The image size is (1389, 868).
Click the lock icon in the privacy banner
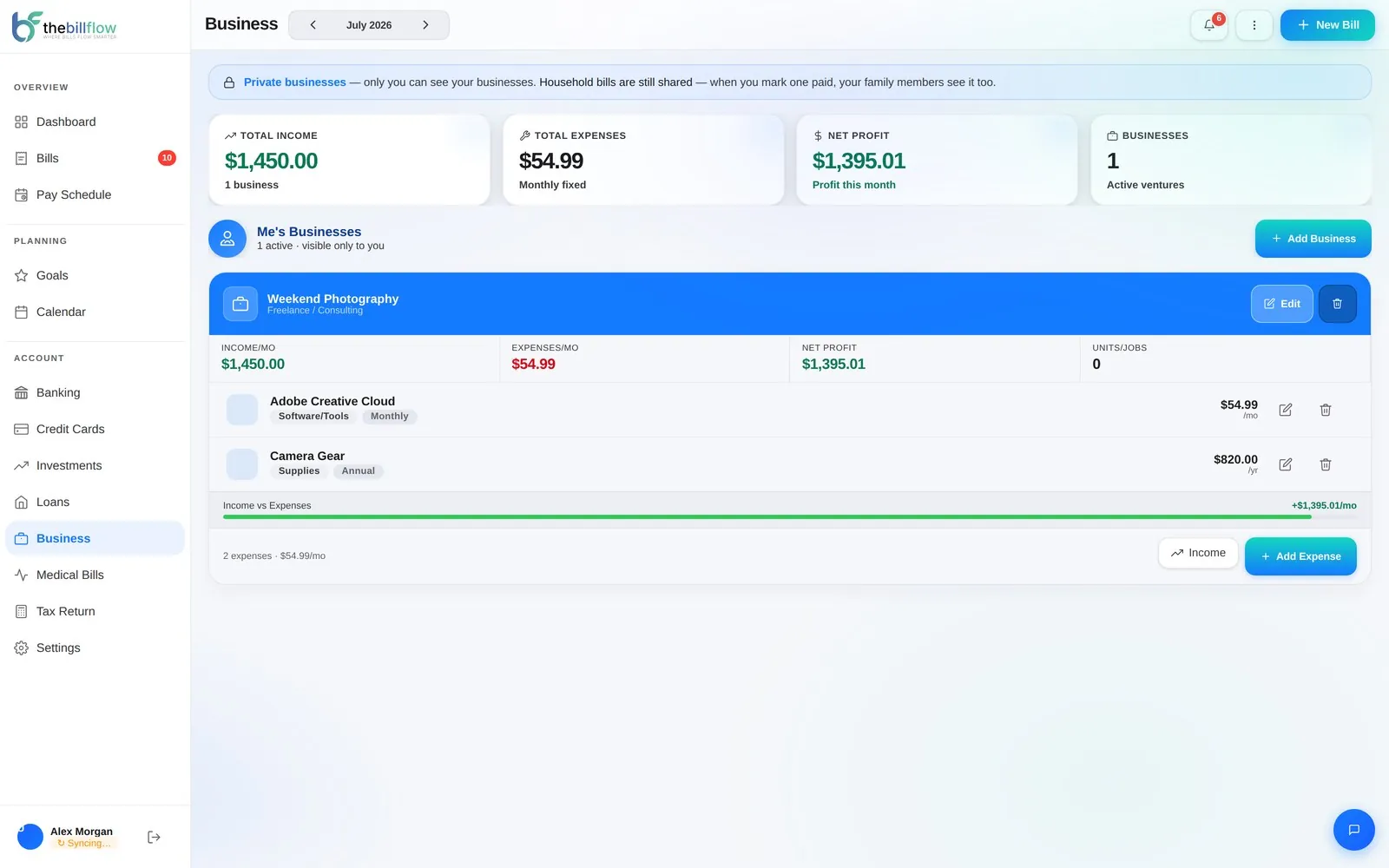[229, 82]
